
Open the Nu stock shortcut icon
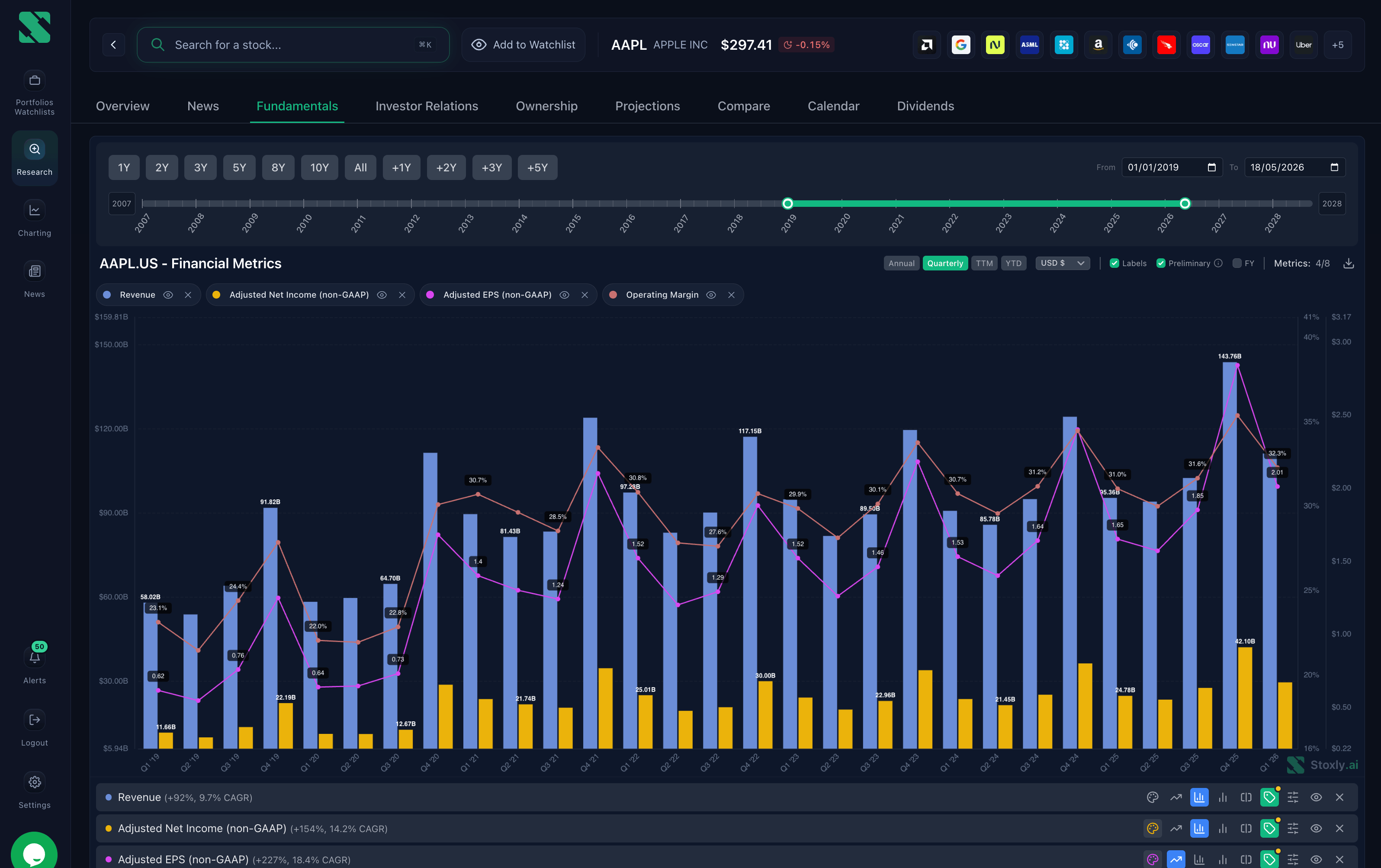point(1269,45)
